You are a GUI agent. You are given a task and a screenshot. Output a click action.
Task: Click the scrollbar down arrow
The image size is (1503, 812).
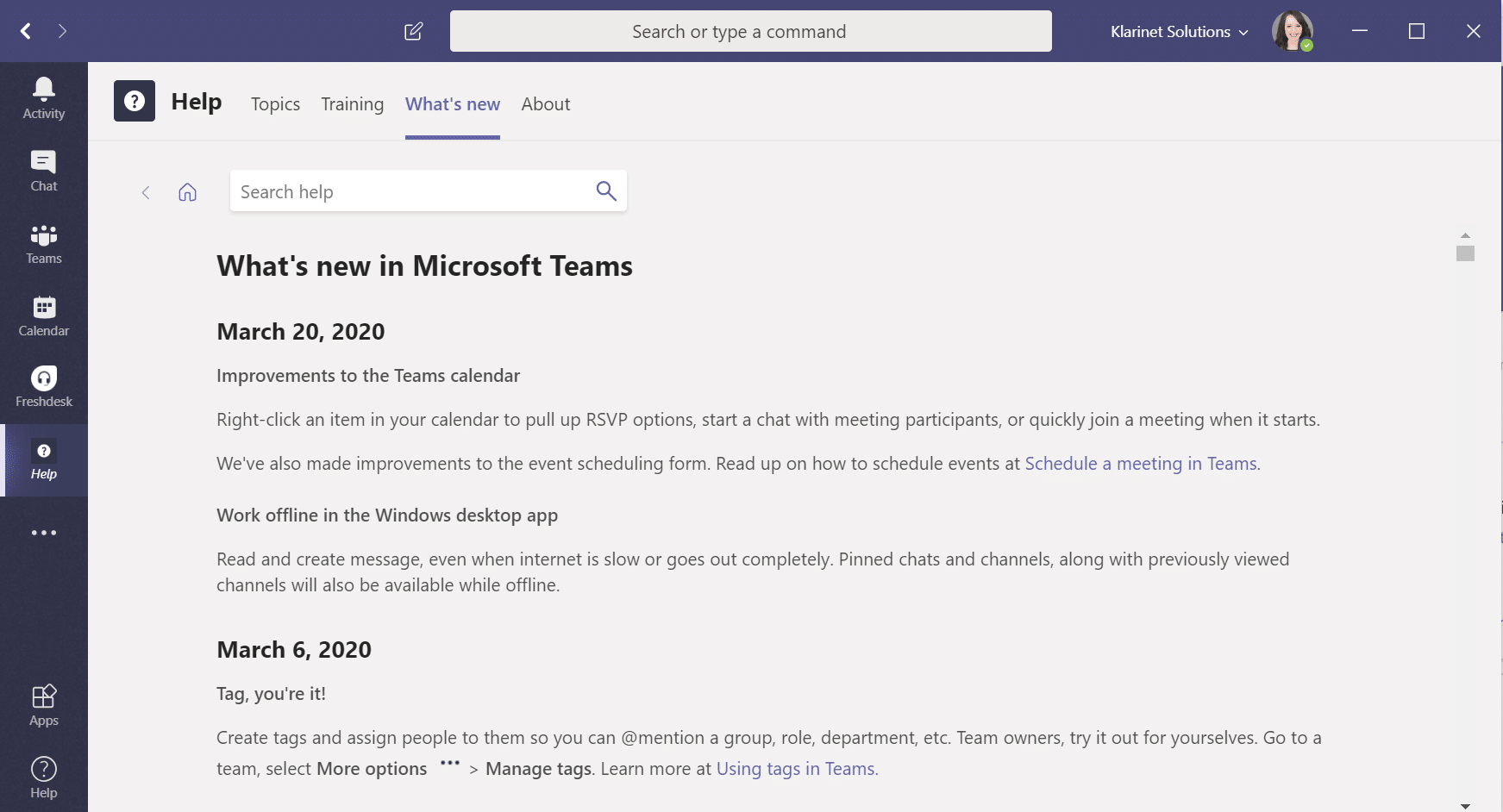tap(1465, 806)
